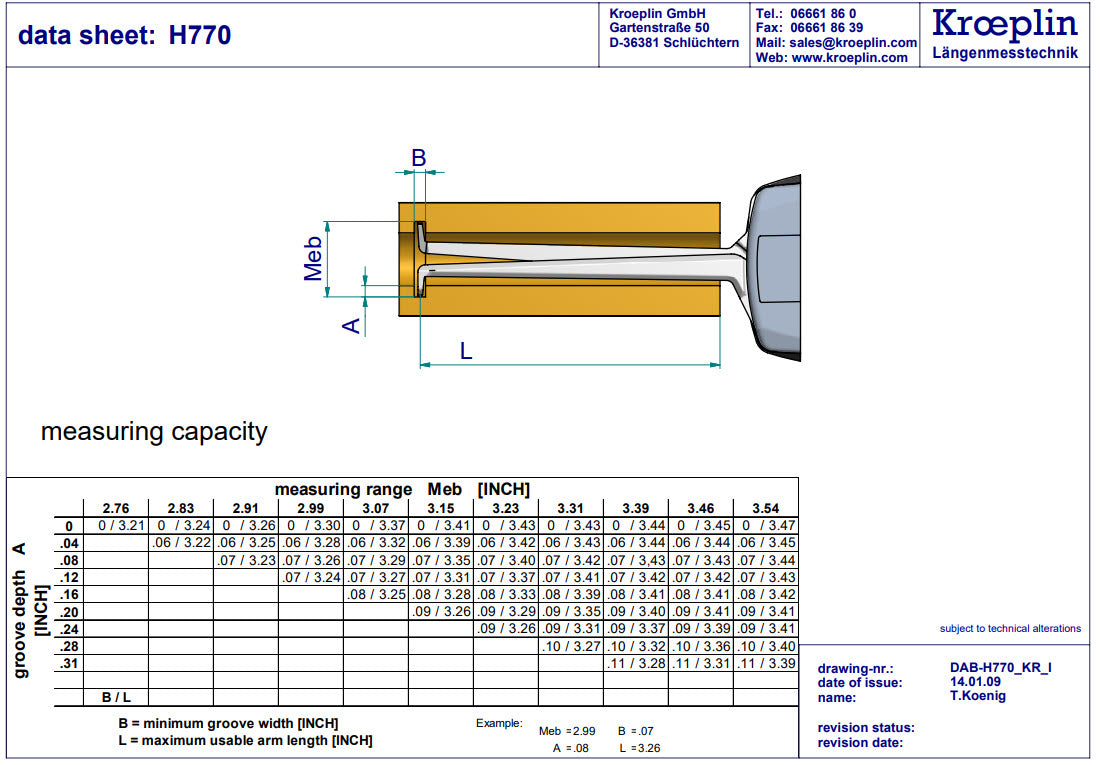Click the A groove depth label in the diagram
This screenshot has width=1100, height=765.
[x=351, y=325]
